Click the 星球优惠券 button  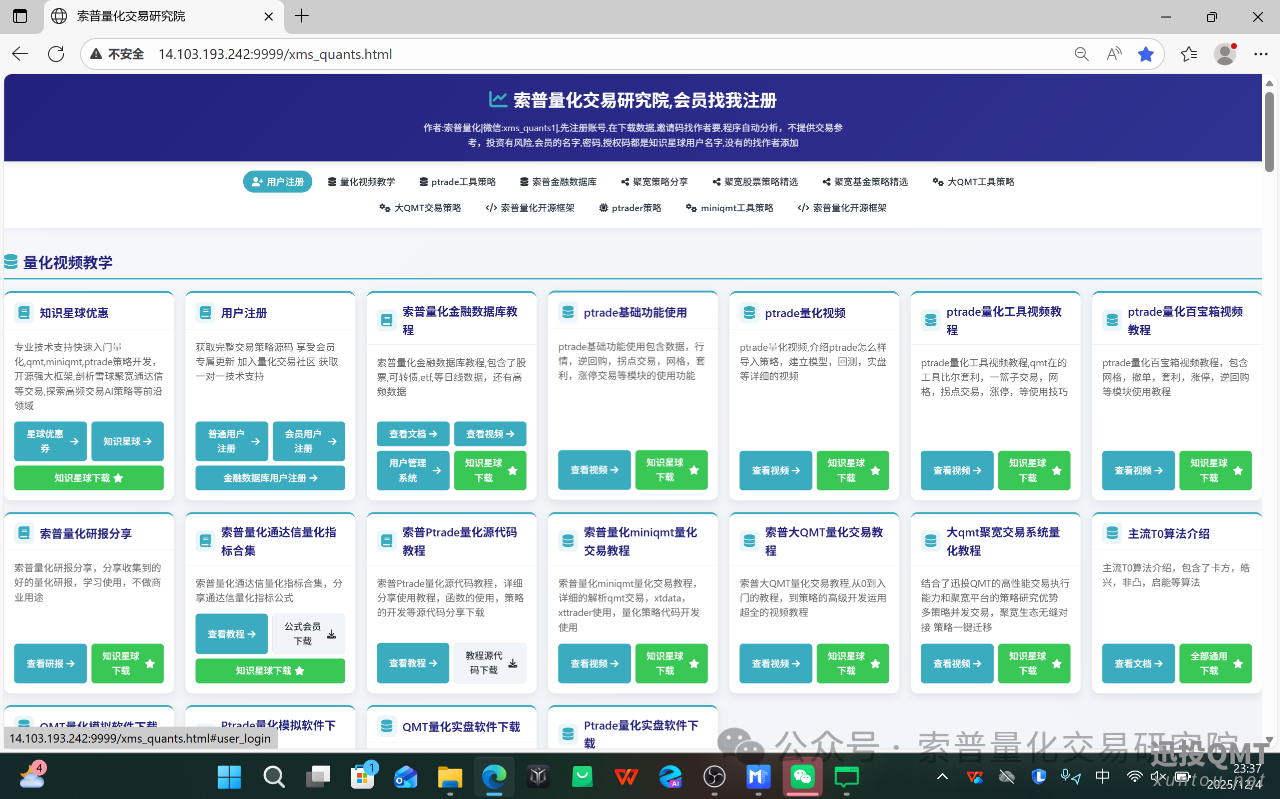[50, 441]
